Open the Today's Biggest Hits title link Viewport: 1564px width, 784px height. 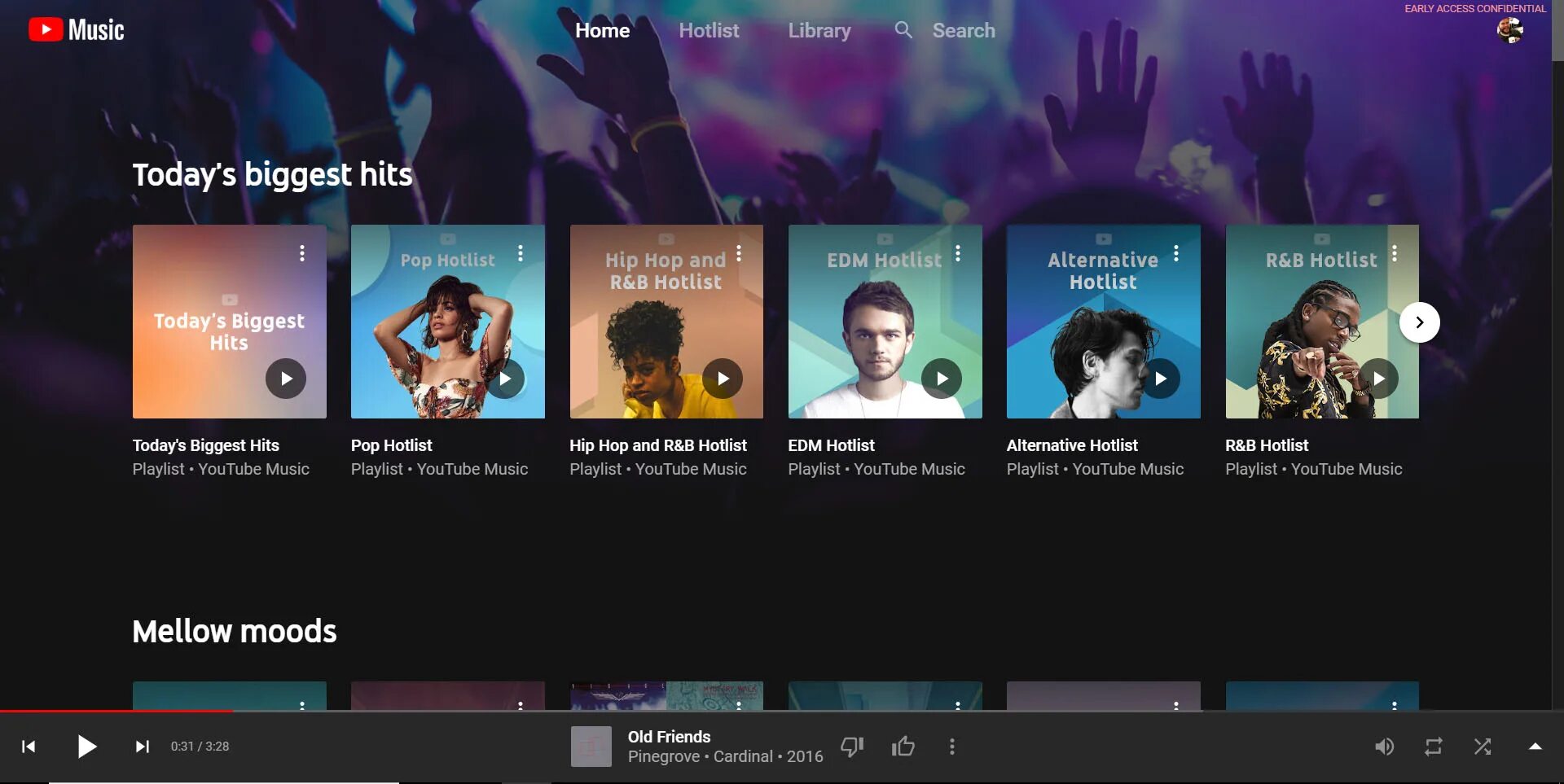(206, 445)
